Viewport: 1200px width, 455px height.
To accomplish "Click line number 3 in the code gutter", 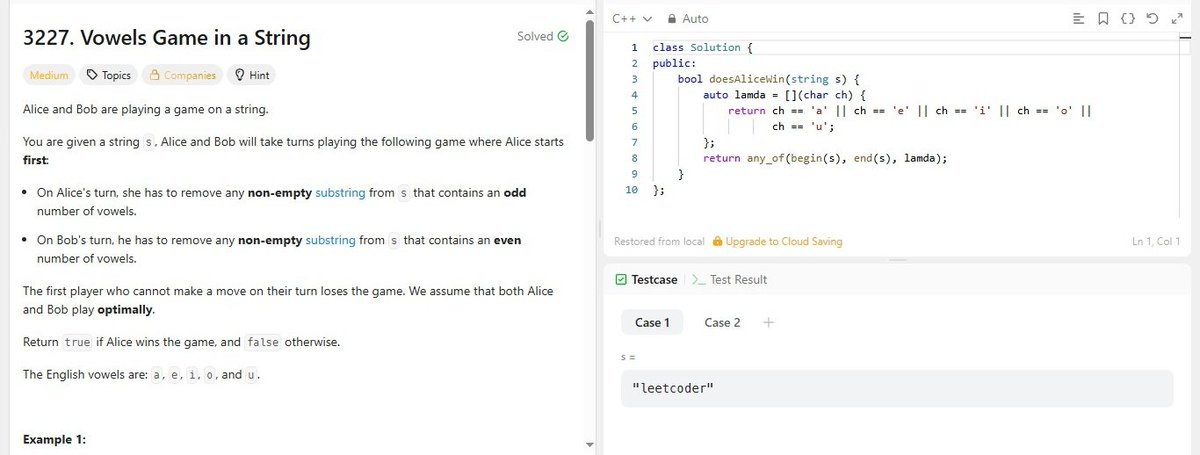I will click(635, 78).
